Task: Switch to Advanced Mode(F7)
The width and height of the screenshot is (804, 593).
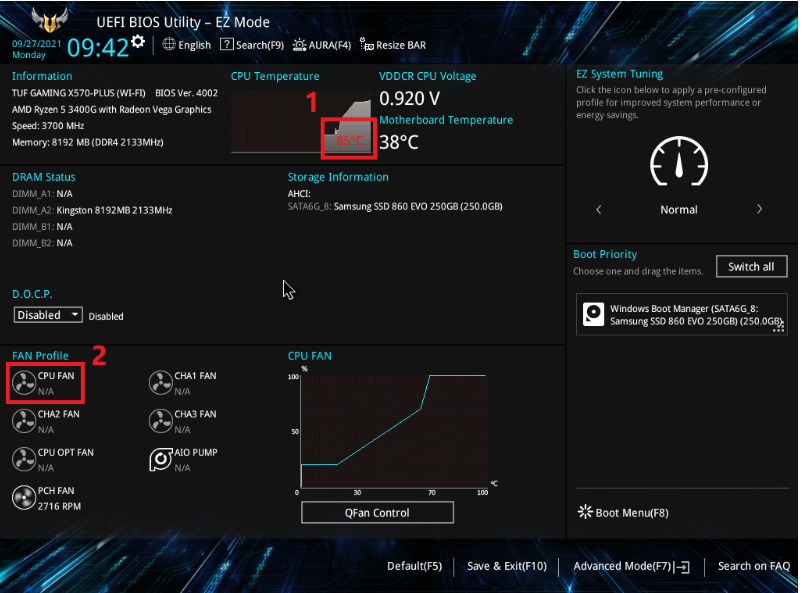Action: point(631,566)
